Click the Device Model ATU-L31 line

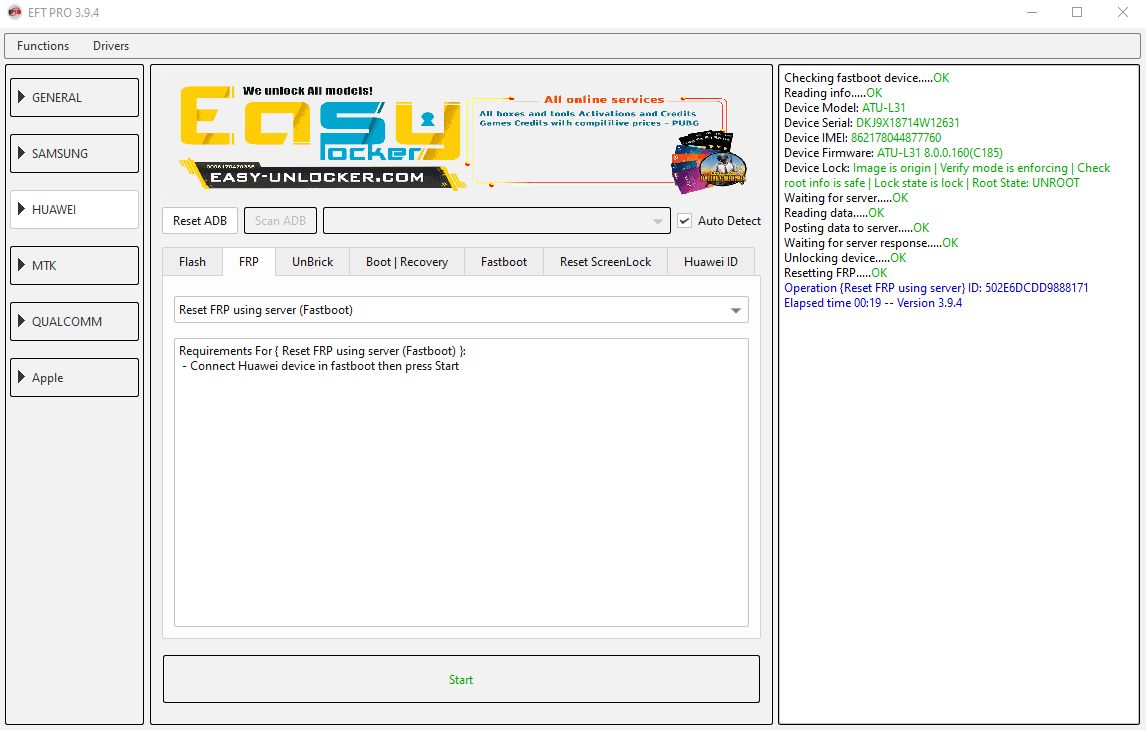pyautogui.click(x=845, y=107)
